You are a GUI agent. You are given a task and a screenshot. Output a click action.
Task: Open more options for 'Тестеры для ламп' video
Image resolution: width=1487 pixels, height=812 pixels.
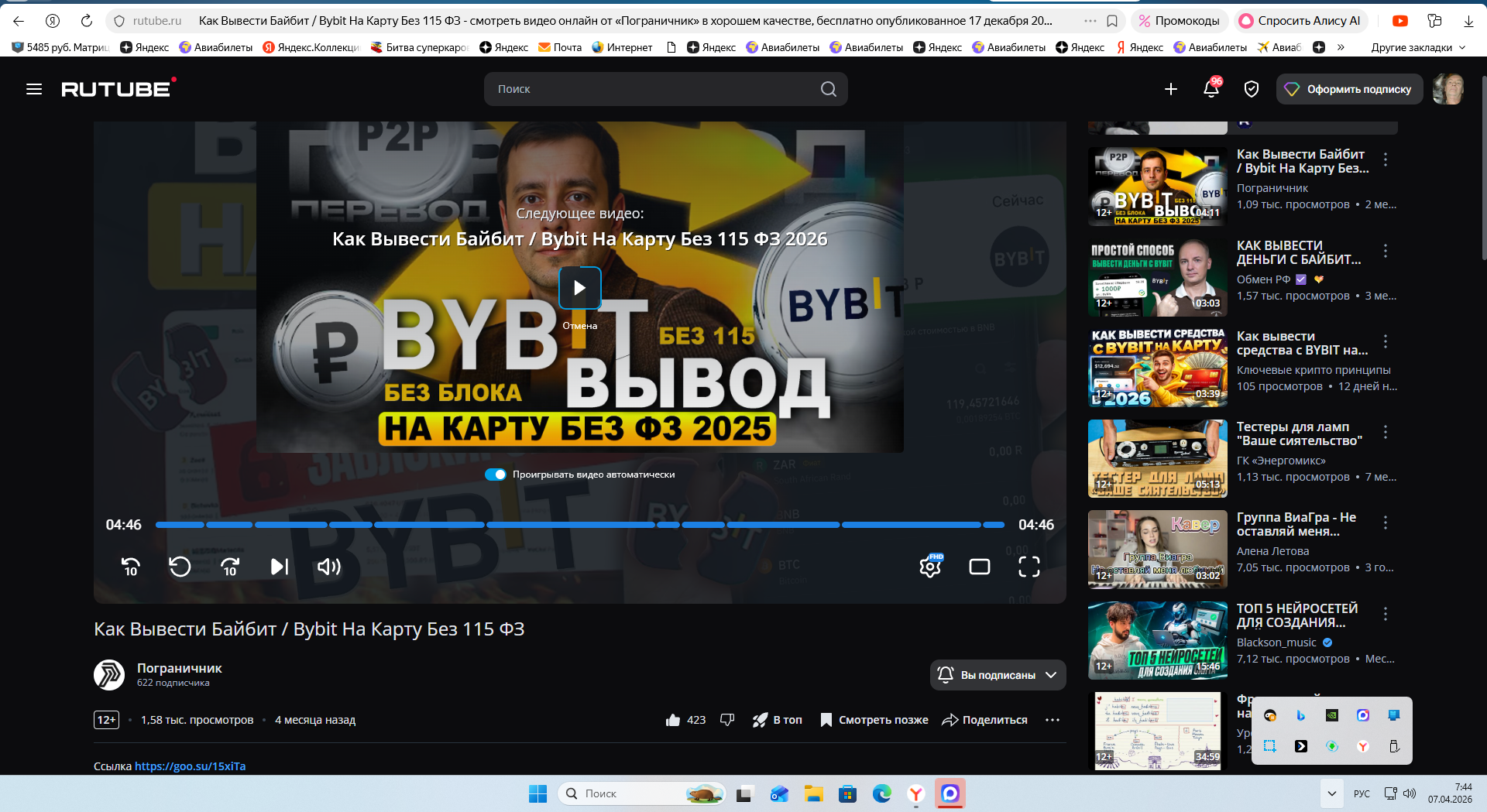click(1386, 432)
